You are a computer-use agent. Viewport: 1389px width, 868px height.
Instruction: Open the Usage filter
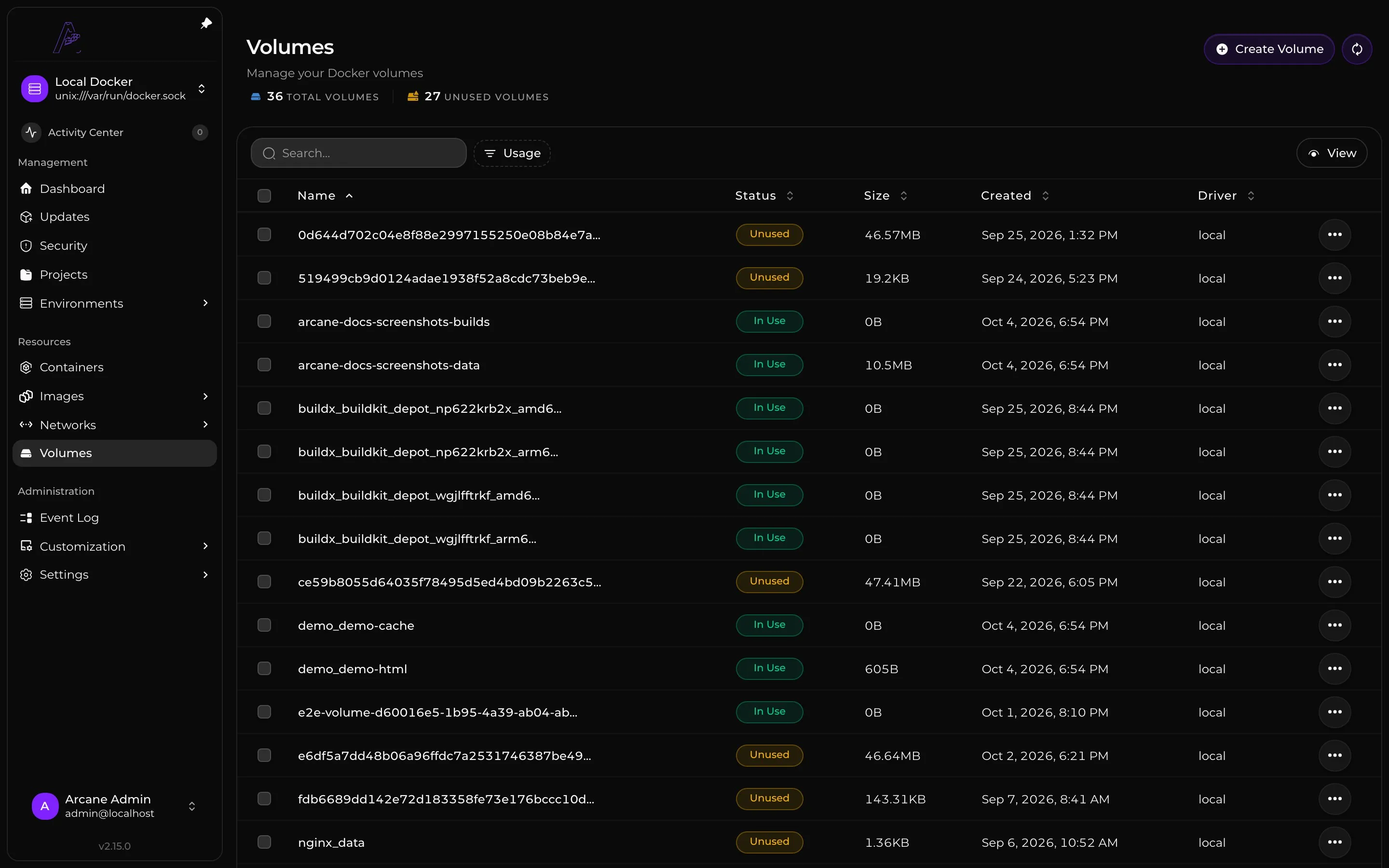pyautogui.click(x=512, y=153)
